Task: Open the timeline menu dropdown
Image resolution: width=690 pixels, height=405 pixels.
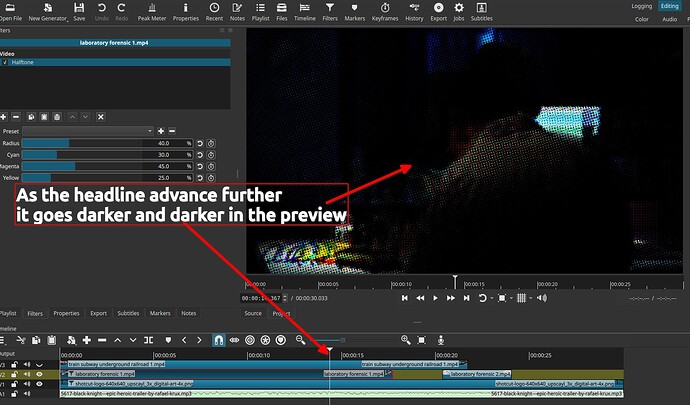Action: click(5, 340)
